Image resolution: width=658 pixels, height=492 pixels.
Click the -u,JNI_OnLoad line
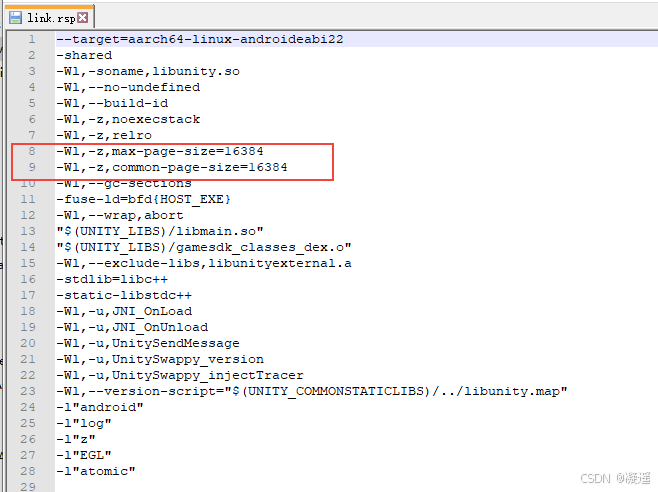point(124,311)
